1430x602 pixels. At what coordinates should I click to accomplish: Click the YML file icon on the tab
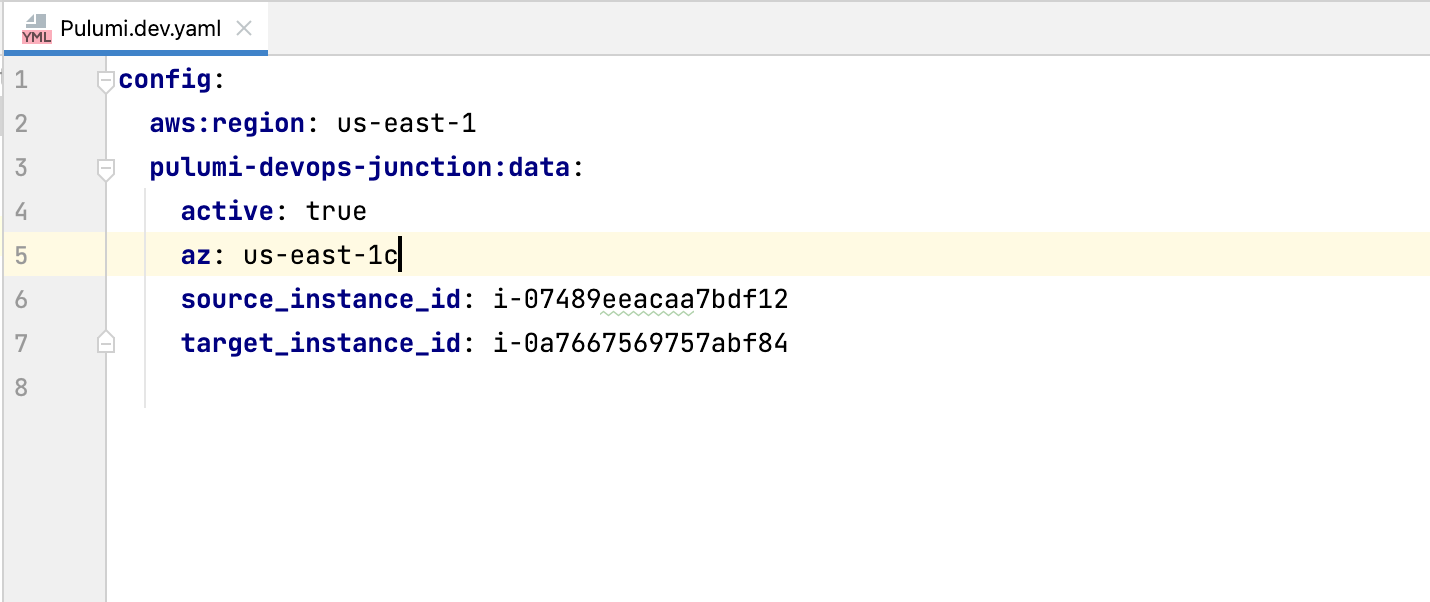[x=37, y=29]
